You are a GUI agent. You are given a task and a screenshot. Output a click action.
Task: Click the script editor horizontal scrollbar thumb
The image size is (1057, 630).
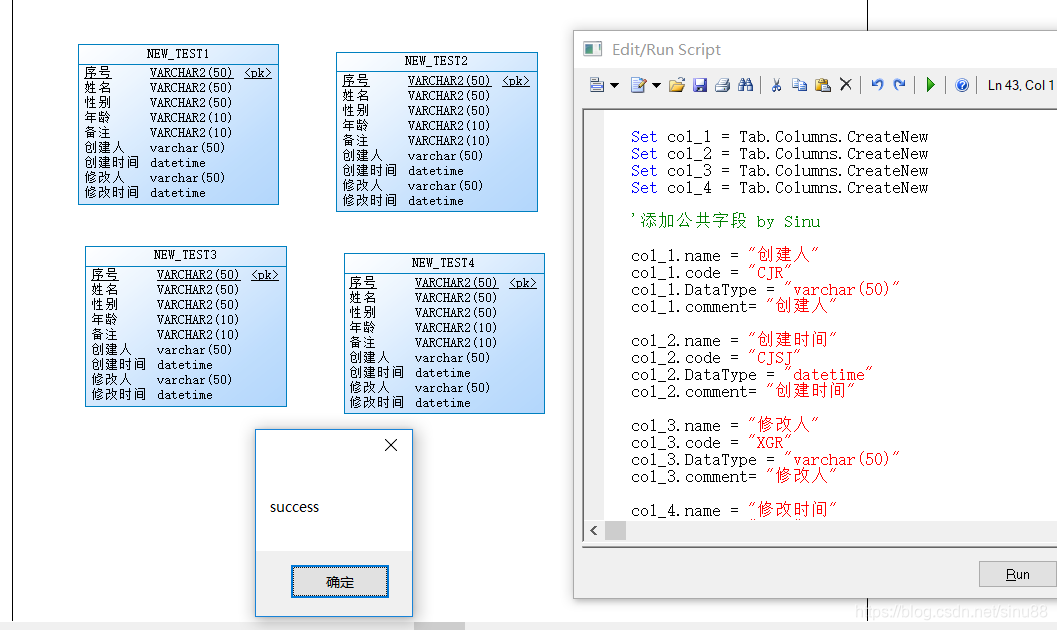click(x=615, y=530)
